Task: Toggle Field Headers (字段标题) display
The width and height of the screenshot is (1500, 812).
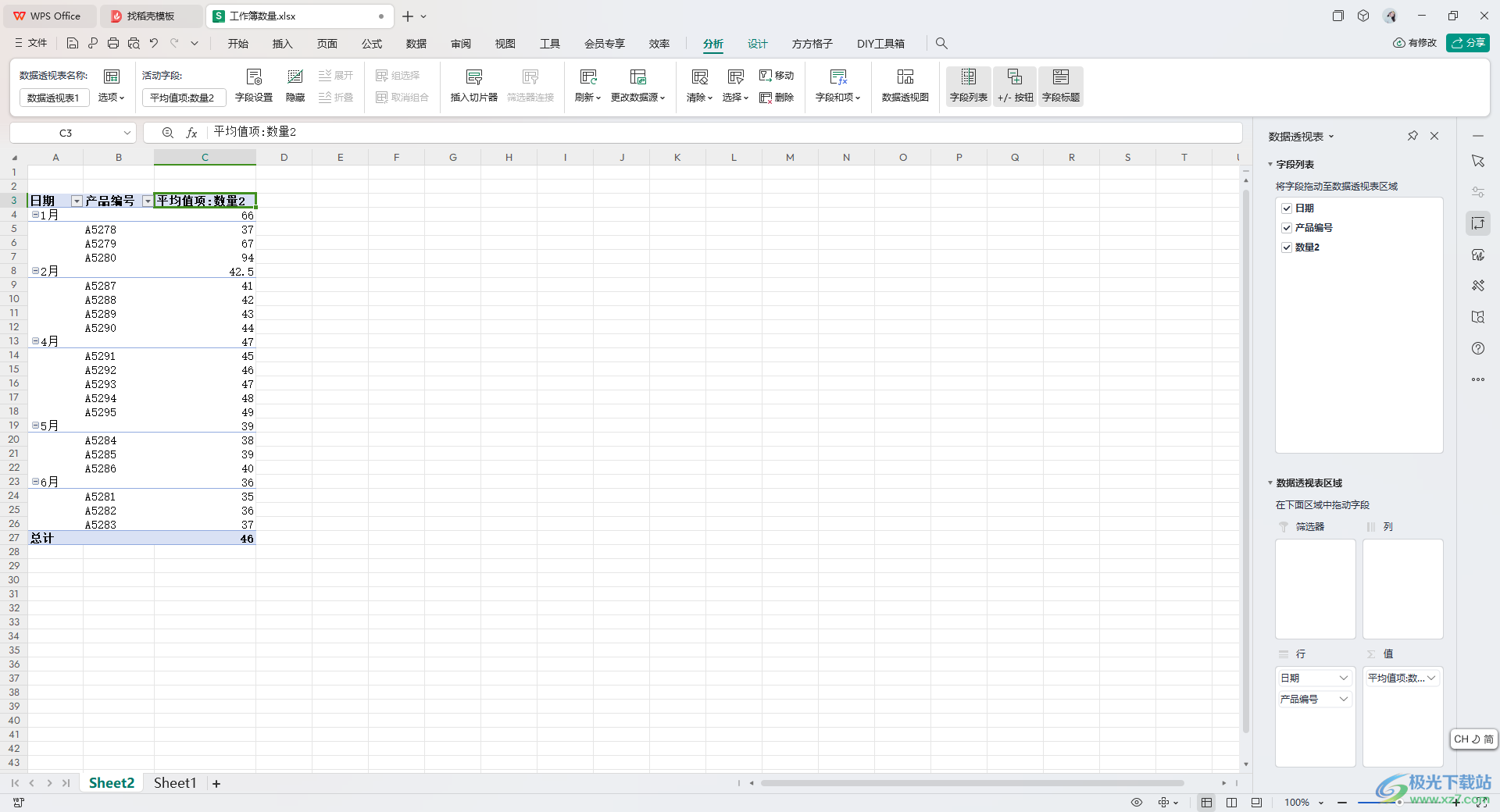Action: click(x=1061, y=86)
